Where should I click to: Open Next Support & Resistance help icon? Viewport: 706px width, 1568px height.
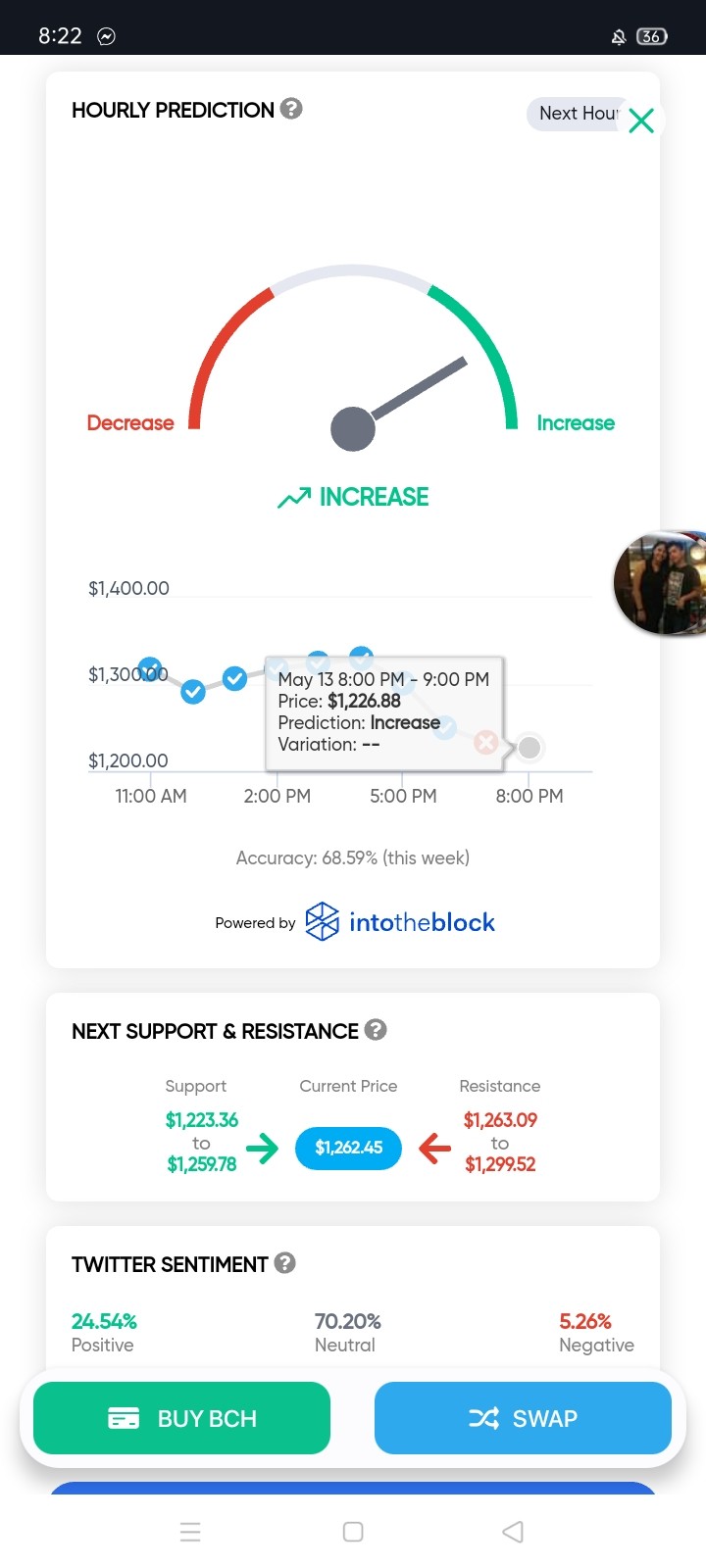[x=376, y=1030]
